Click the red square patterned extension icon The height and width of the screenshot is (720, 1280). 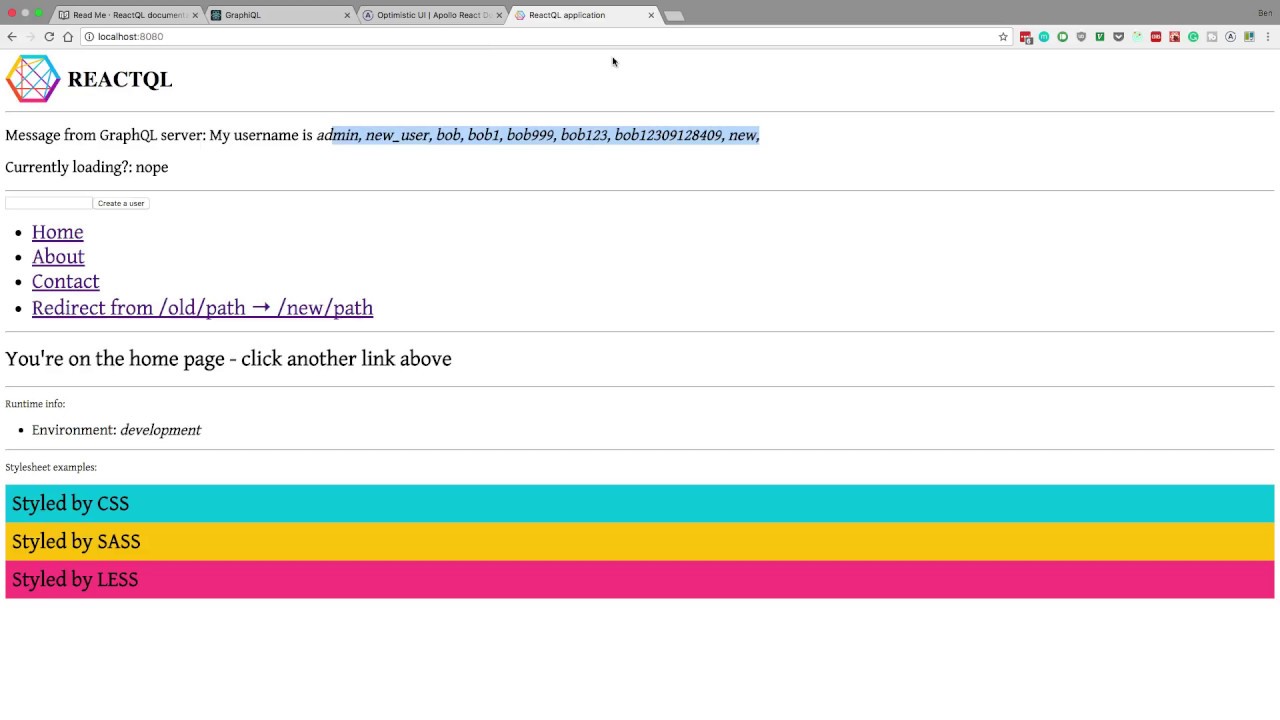(1174, 37)
